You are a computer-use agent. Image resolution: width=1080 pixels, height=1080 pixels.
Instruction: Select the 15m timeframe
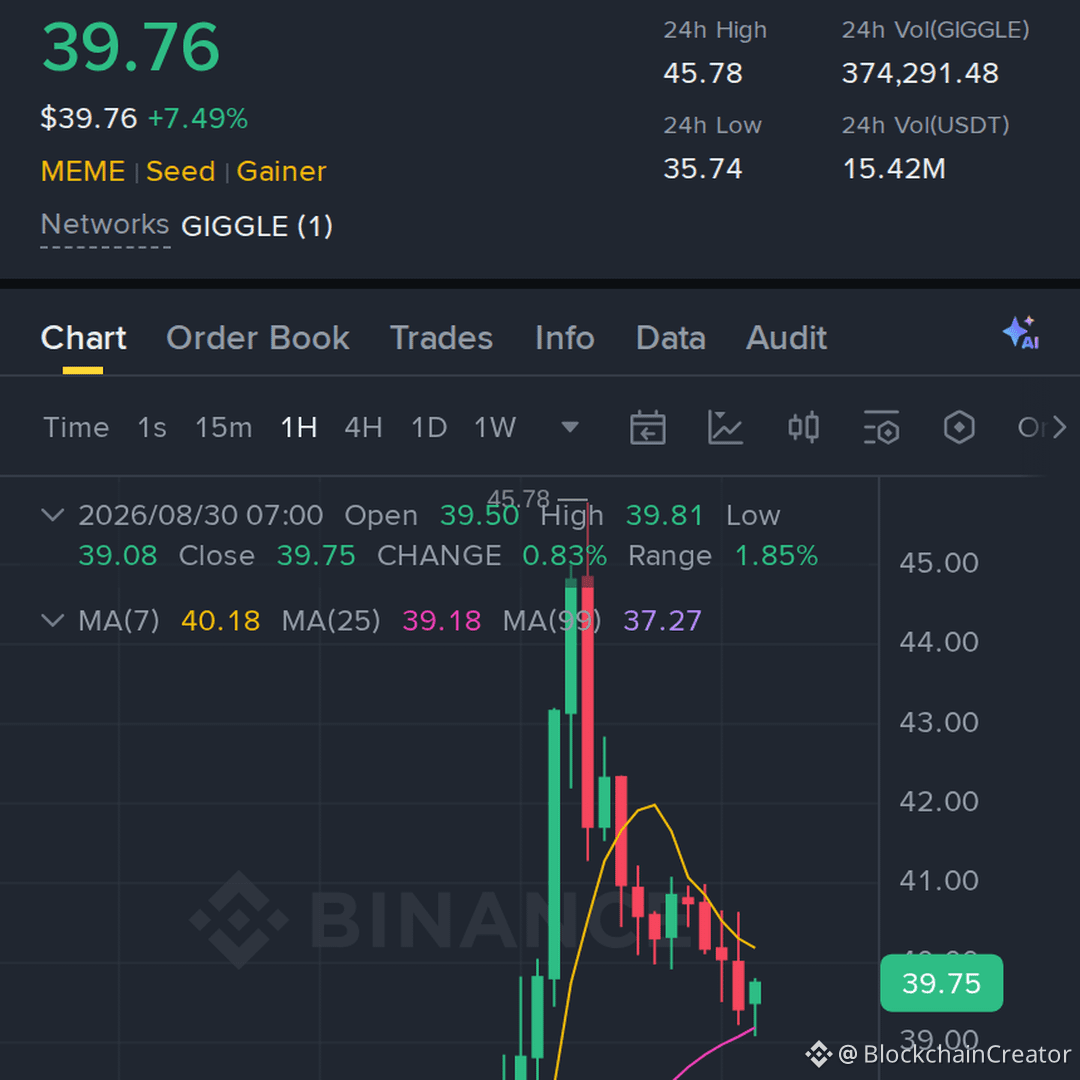tap(224, 428)
